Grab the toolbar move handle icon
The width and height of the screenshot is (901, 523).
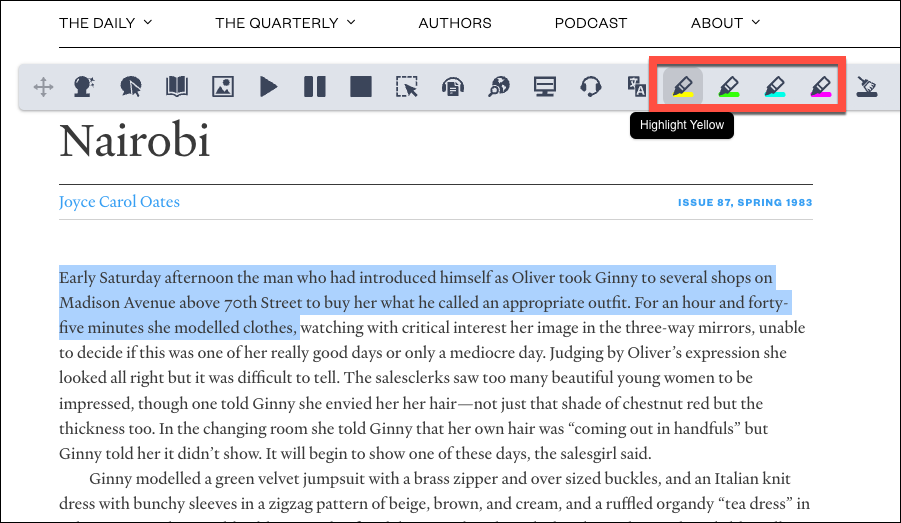coord(43,87)
